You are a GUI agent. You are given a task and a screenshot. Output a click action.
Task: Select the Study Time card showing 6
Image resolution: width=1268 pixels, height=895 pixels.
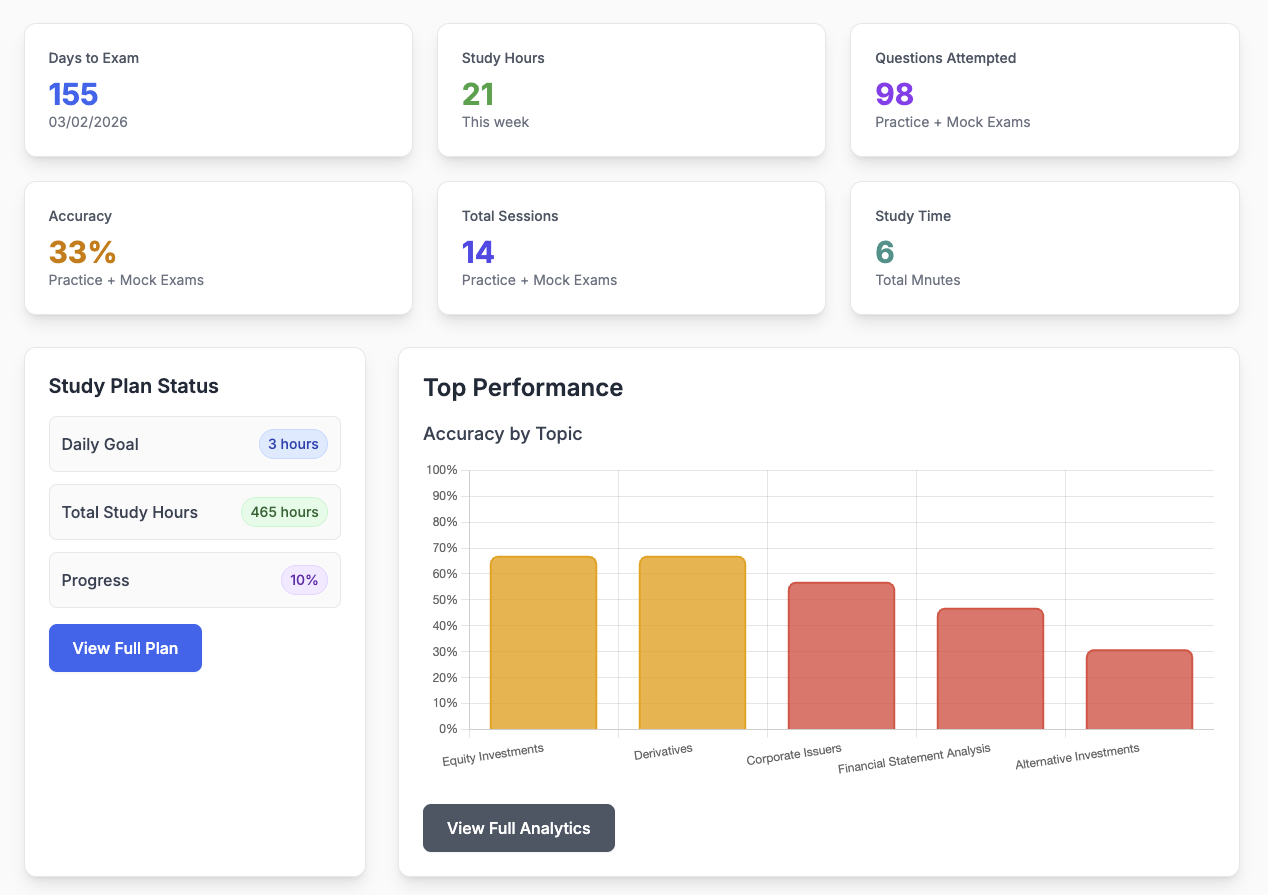coord(1044,248)
